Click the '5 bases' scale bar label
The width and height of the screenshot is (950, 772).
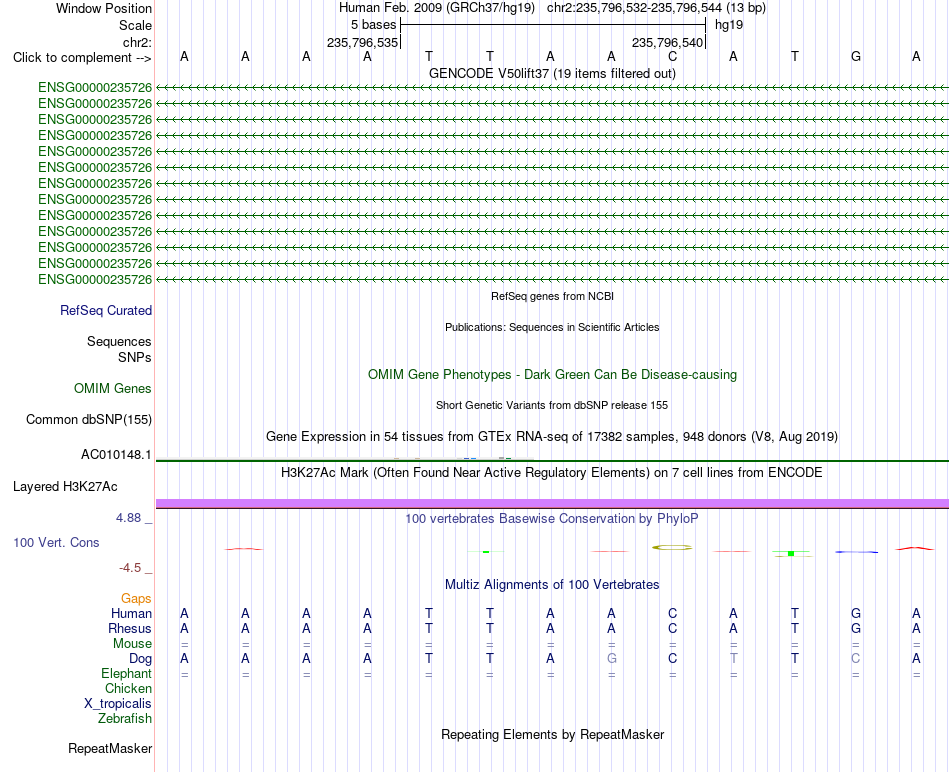[373, 25]
